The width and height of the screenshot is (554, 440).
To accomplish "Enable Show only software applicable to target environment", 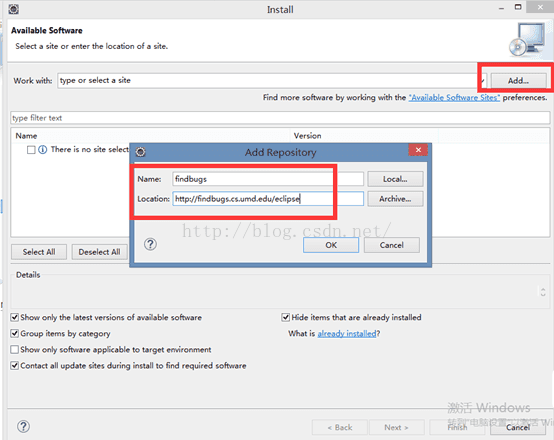I will [14, 350].
